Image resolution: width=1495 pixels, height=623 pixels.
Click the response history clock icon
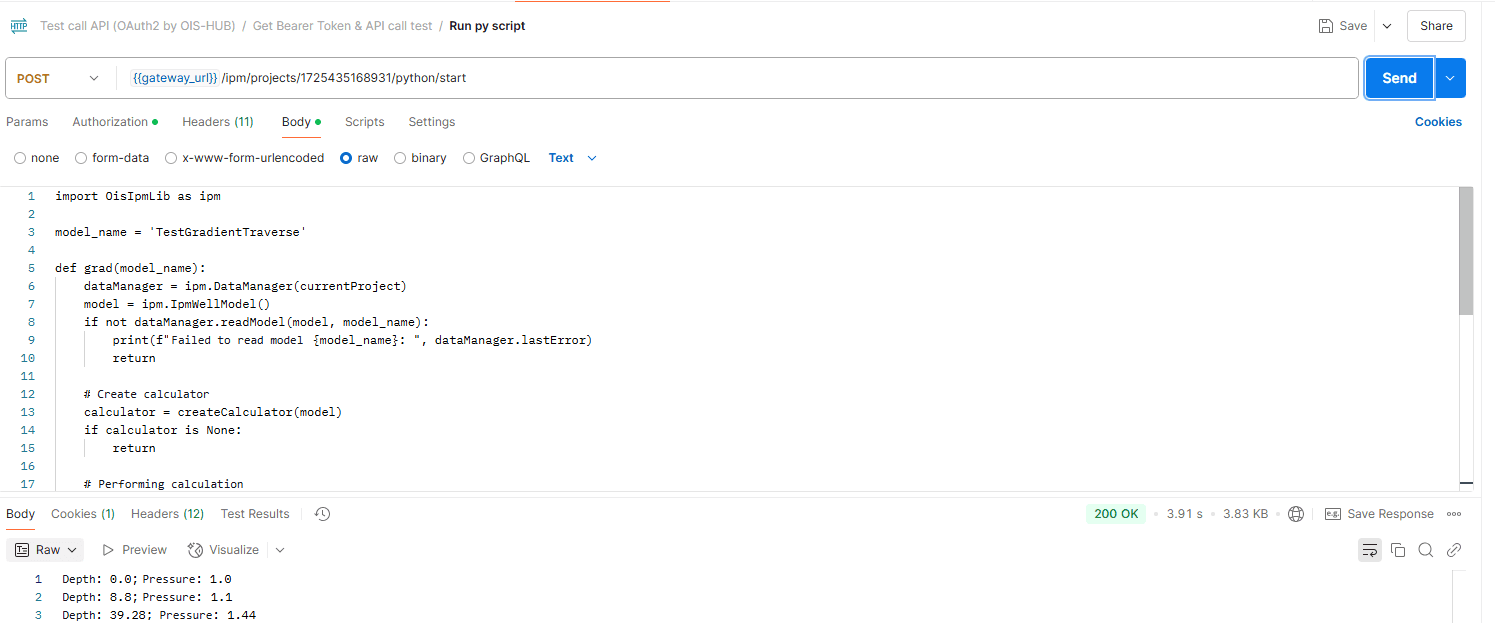coord(322,514)
